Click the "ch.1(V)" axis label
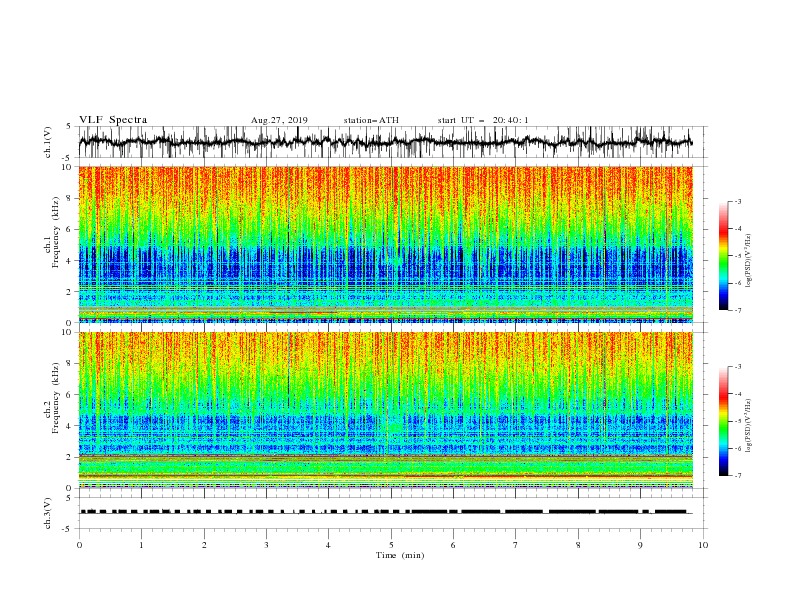The image size is (792, 612). point(48,142)
